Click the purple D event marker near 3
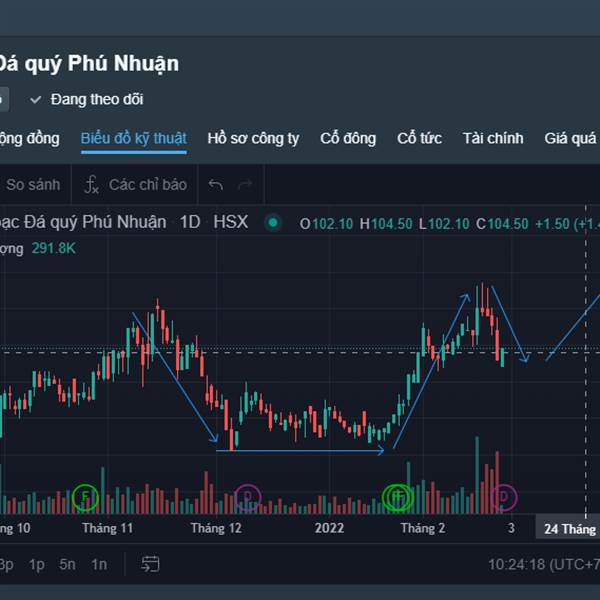The height and width of the screenshot is (600, 600). point(504,497)
